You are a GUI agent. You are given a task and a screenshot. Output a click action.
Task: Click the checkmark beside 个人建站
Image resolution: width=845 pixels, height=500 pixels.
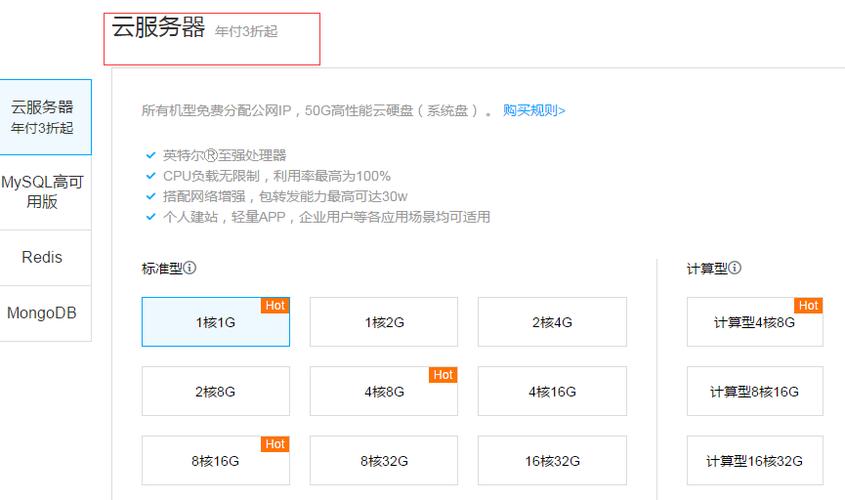pos(151,217)
